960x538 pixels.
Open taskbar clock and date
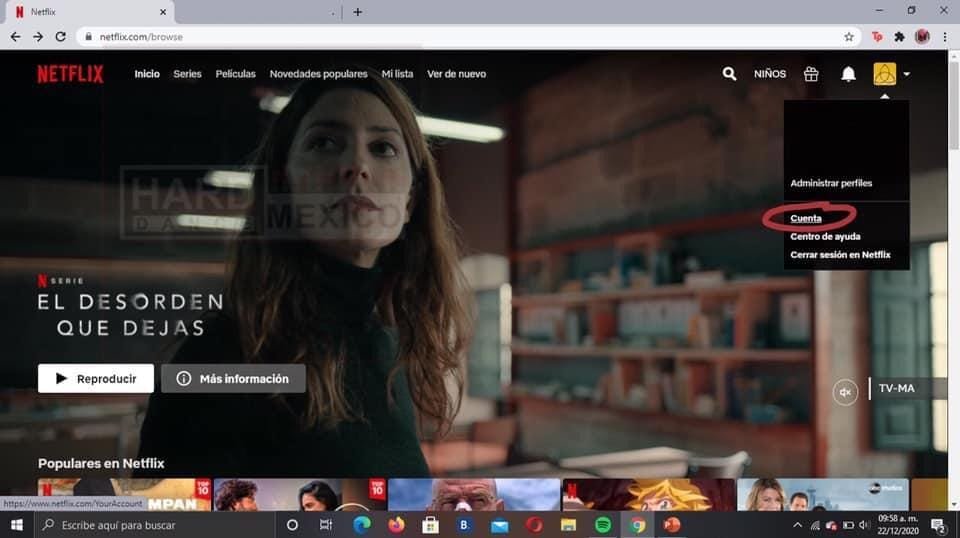[x=898, y=525]
